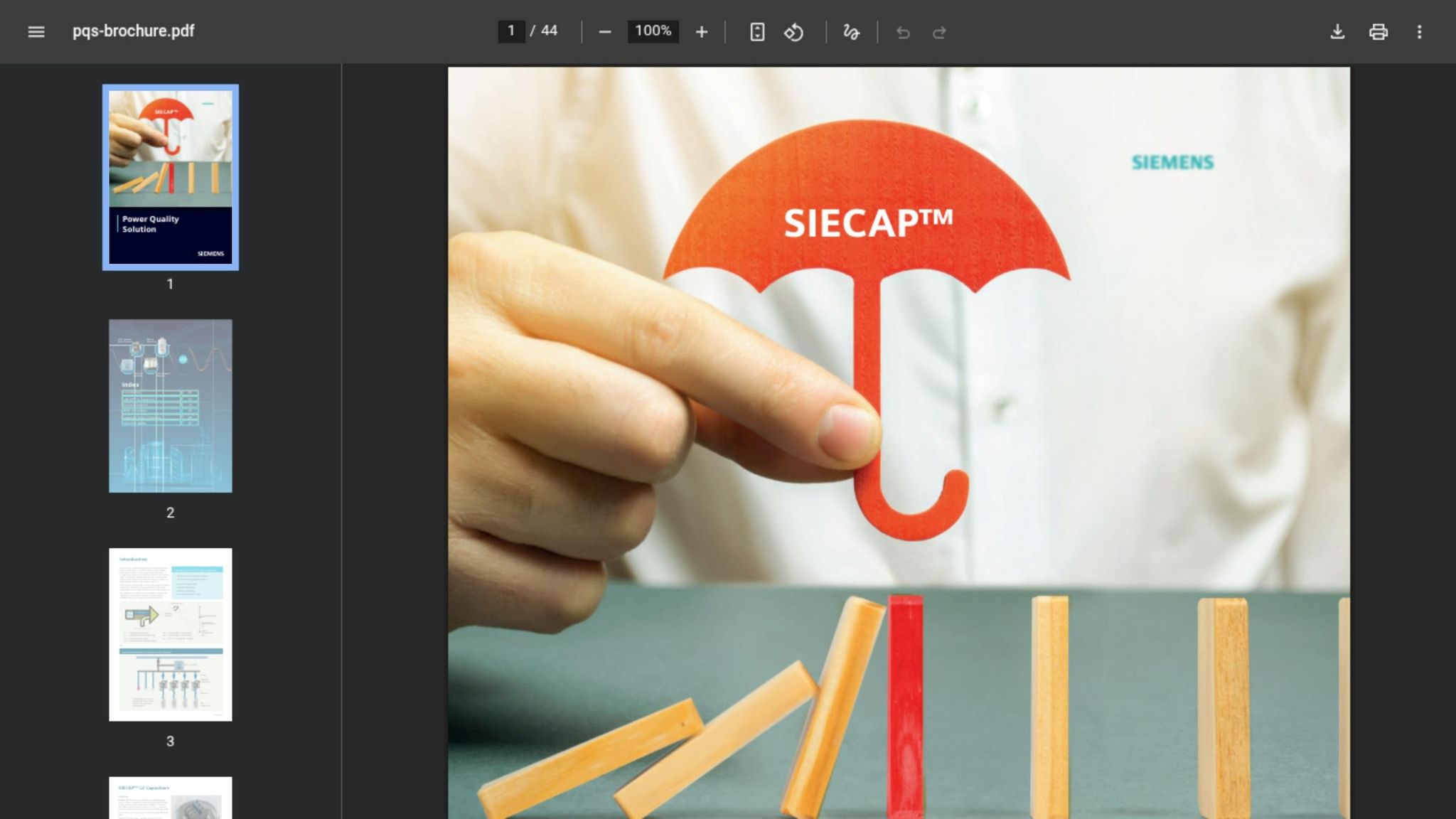
Task: Open the more actions three-dot menu
Action: tap(1420, 32)
